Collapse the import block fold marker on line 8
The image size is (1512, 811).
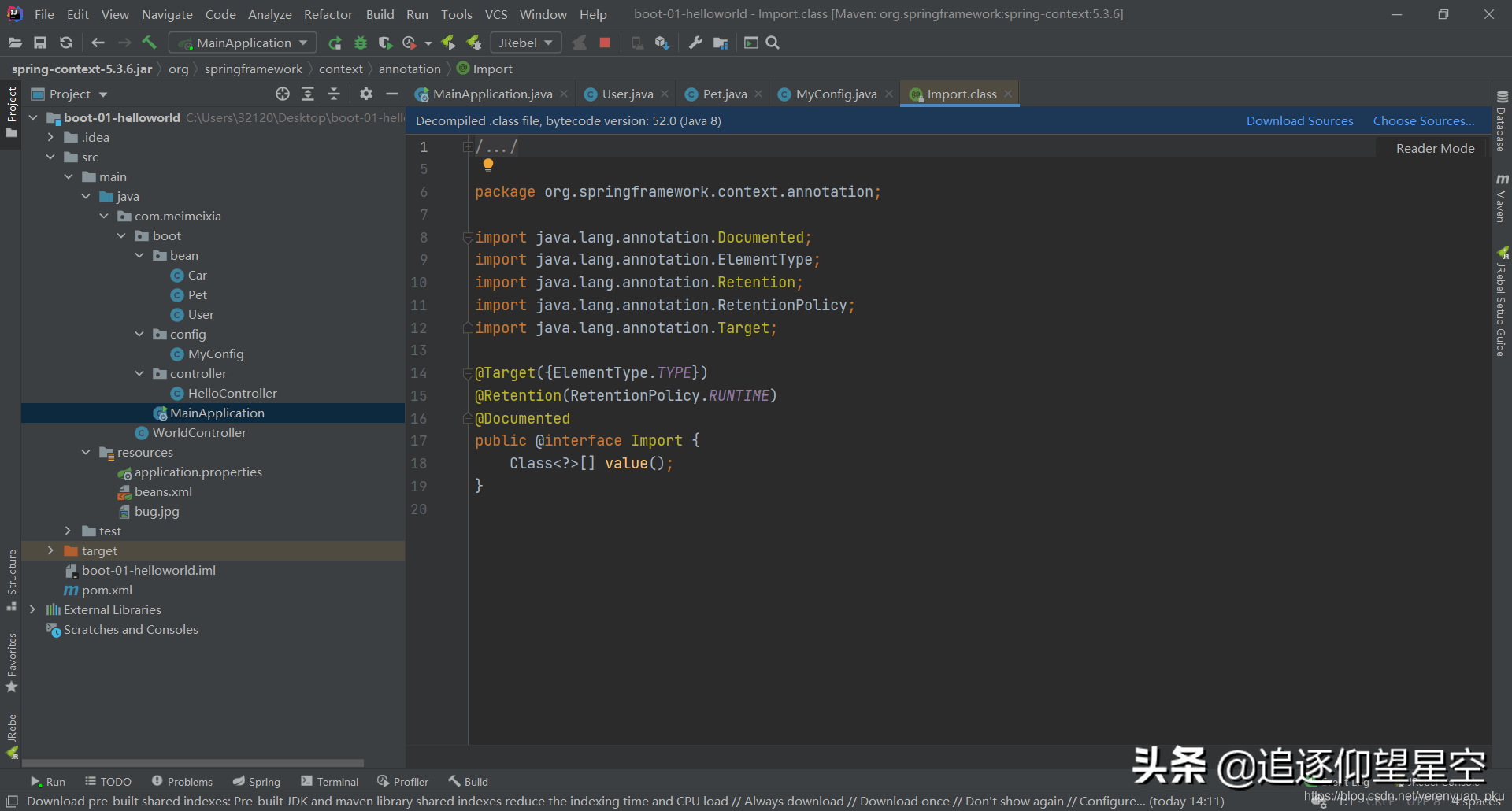pos(468,237)
